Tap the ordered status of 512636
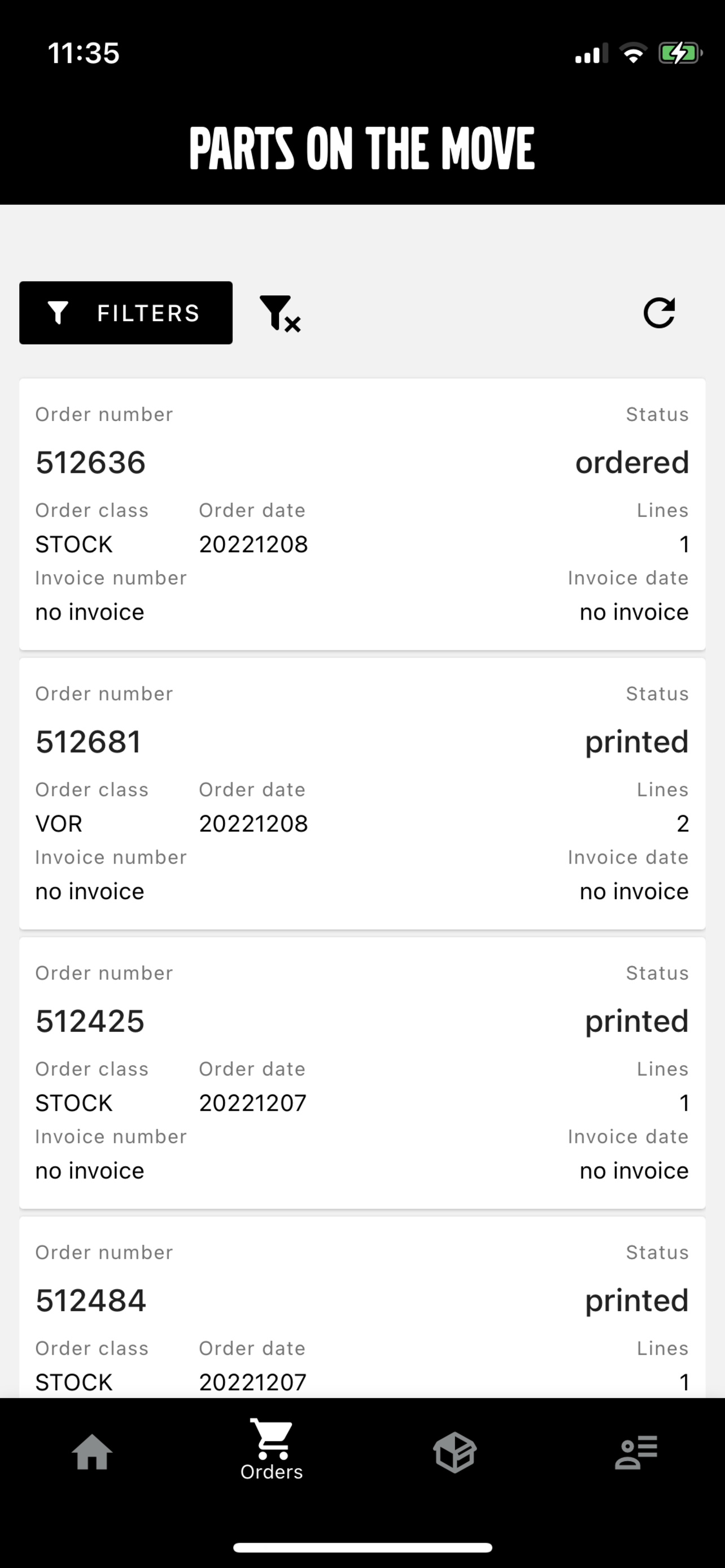 (632, 463)
